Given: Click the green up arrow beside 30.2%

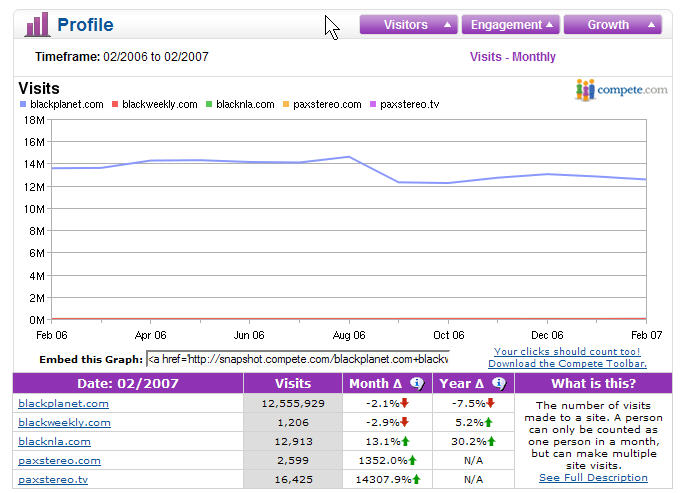Looking at the screenshot, I should [491, 441].
